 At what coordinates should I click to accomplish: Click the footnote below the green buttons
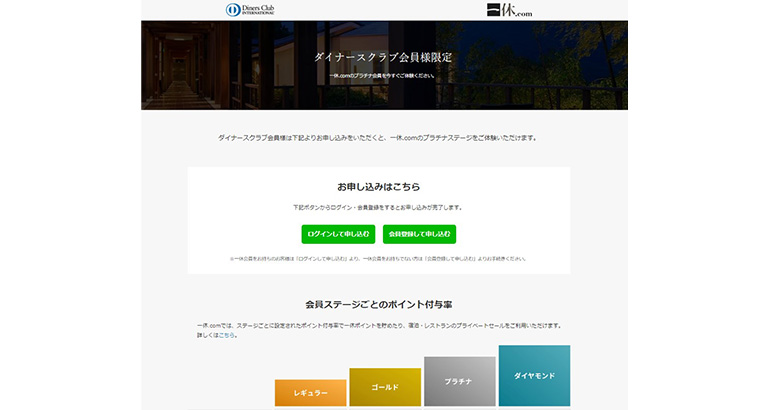click(378, 258)
